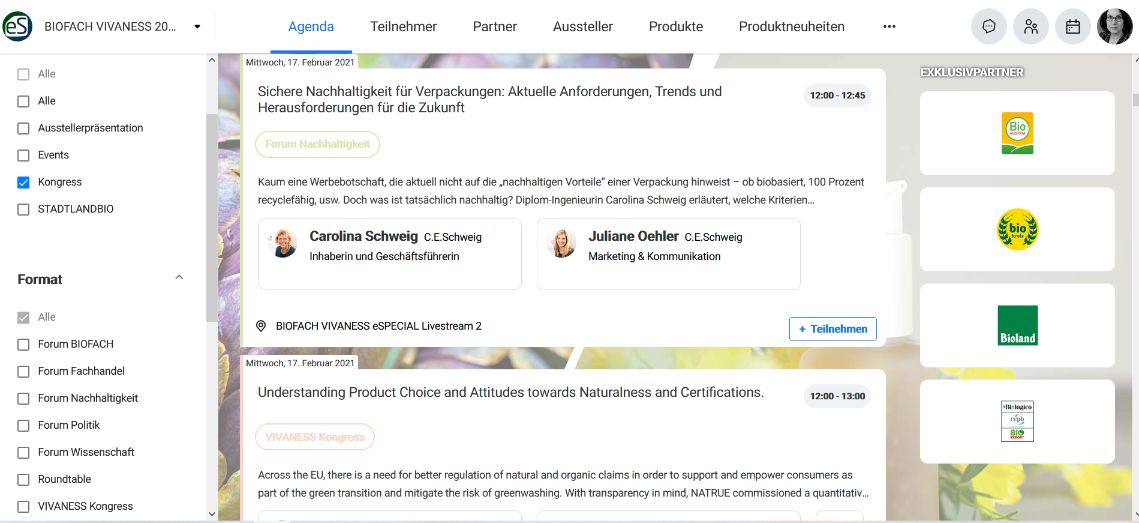Open the chat messages icon

point(989,27)
